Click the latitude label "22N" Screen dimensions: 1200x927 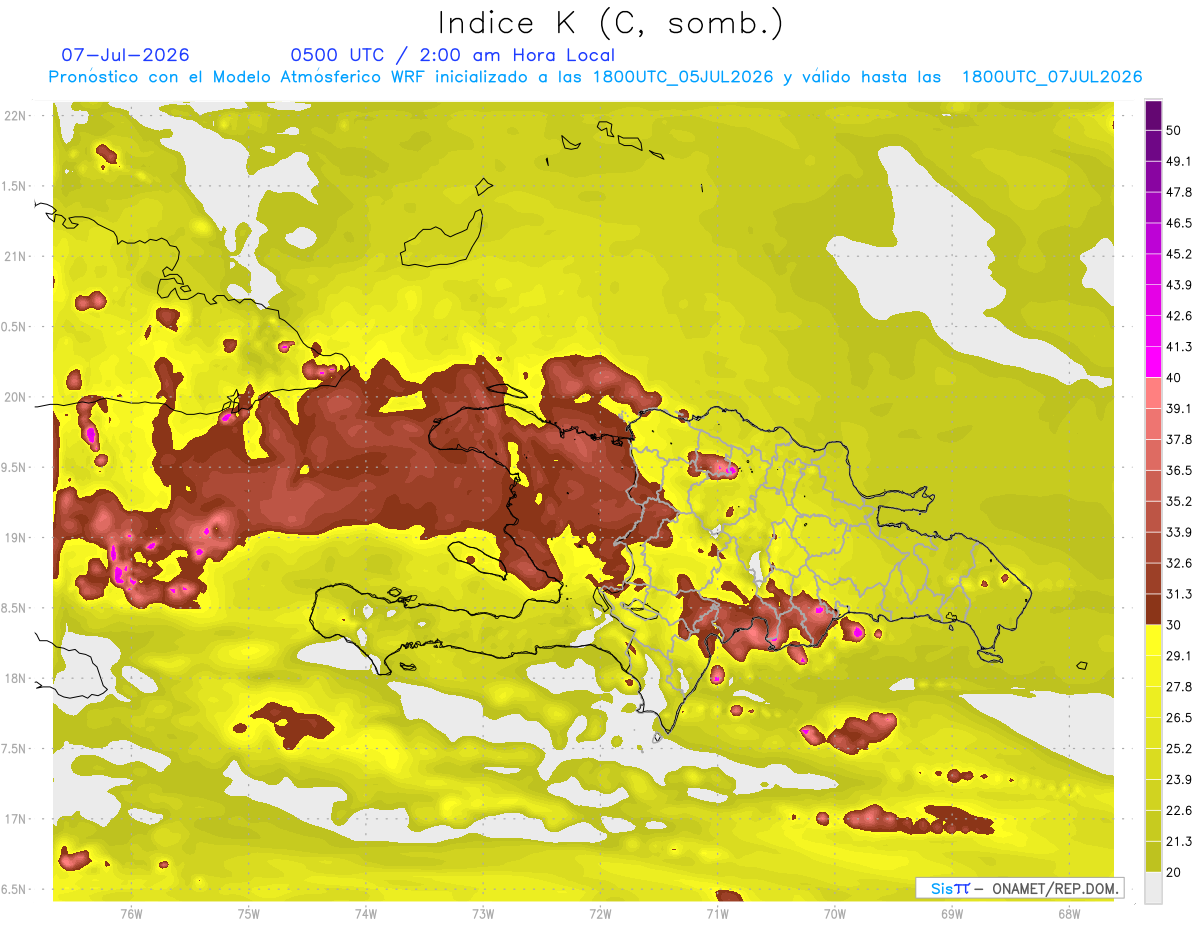point(15,116)
